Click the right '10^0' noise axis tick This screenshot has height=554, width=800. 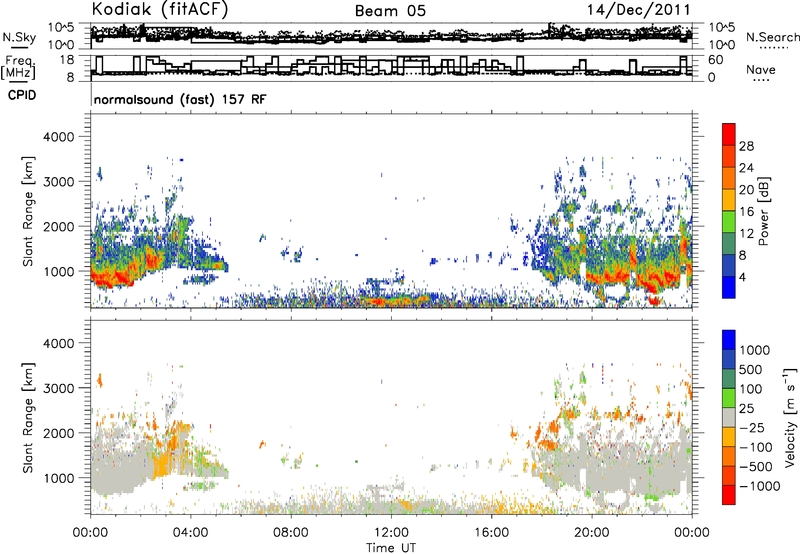pos(722,45)
